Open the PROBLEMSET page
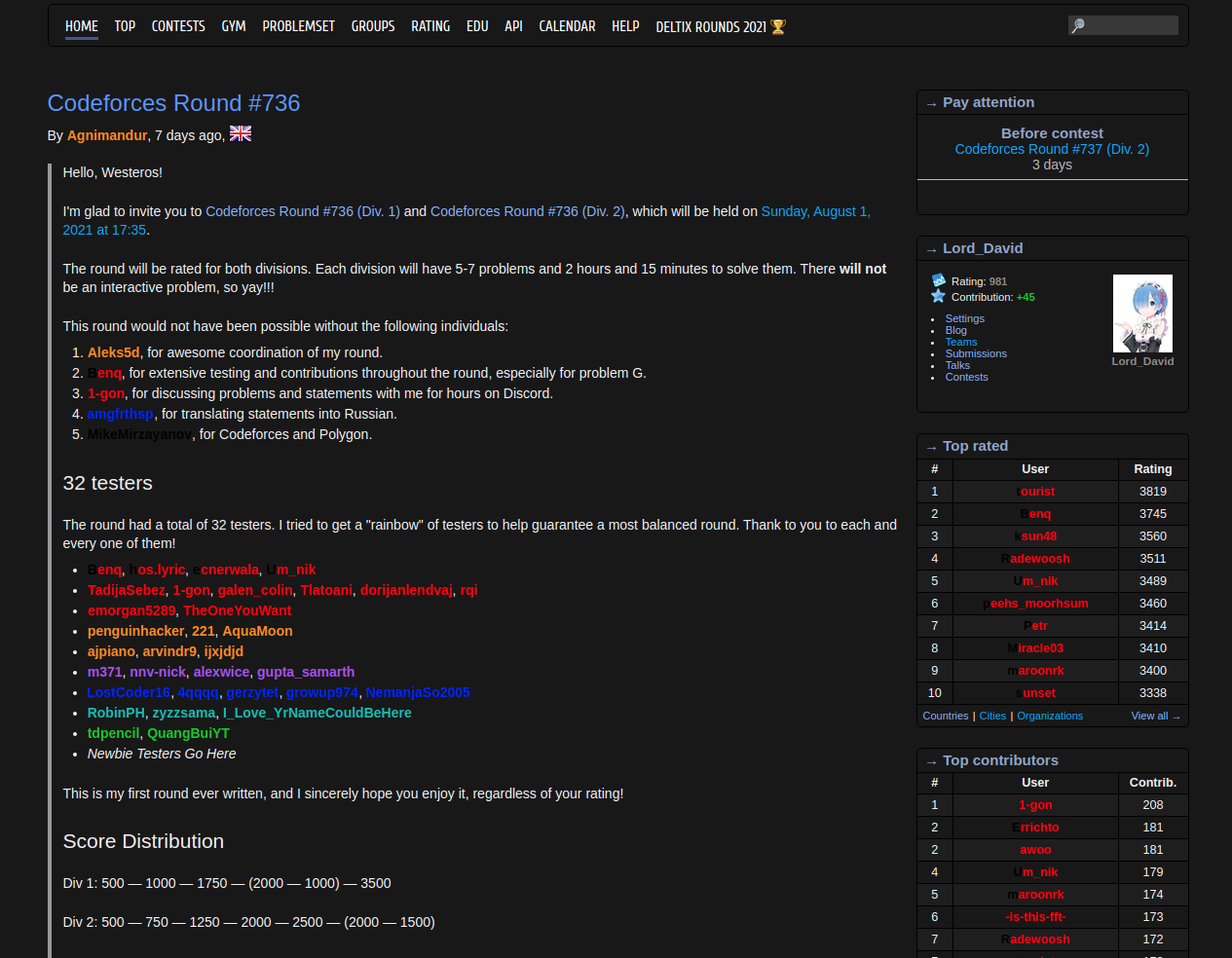The width and height of the screenshot is (1232, 958). tap(299, 26)
